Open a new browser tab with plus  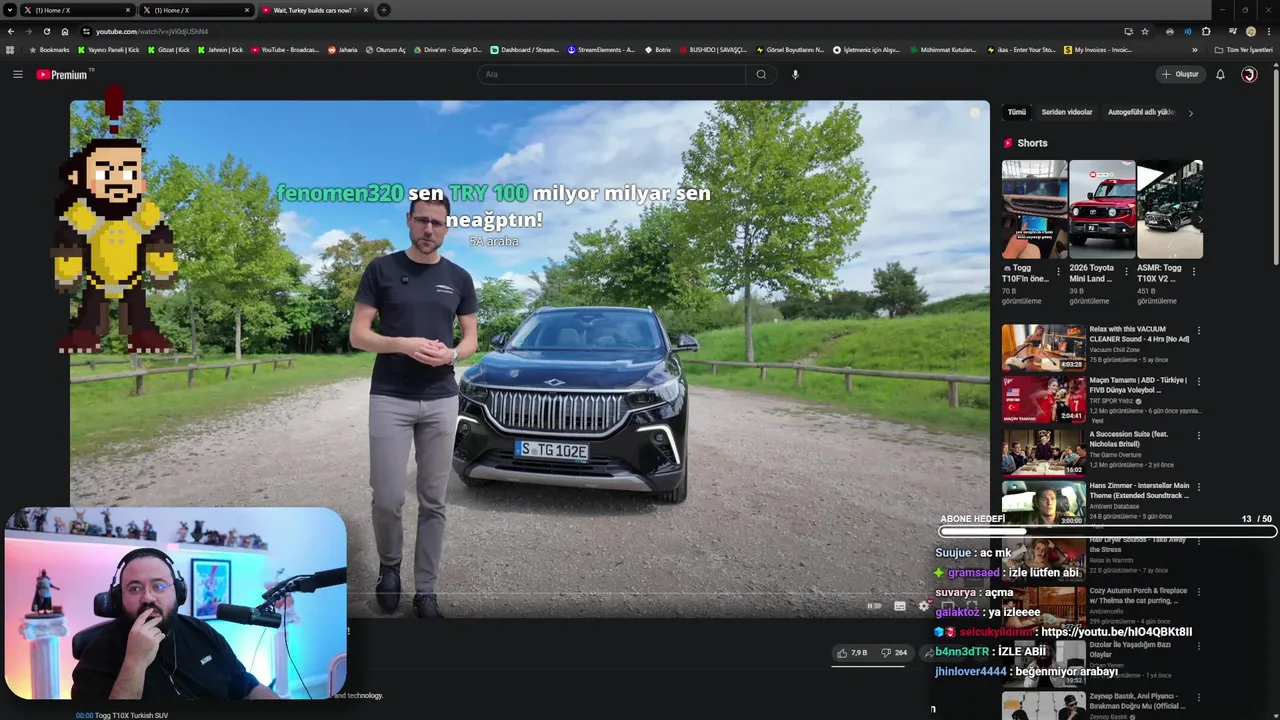pyautogui.click(x=384, y=10)
